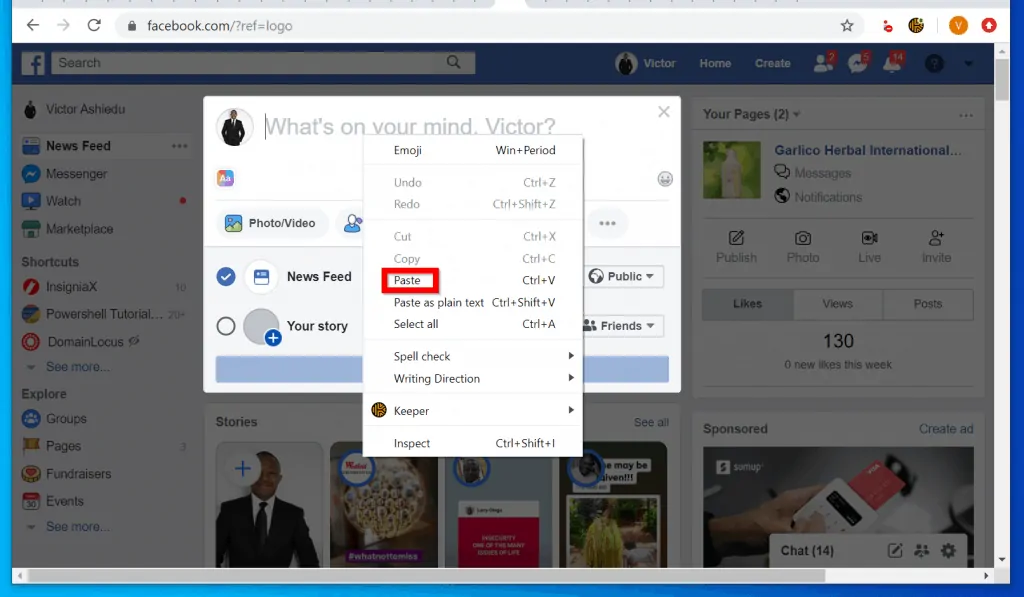Reload the page with the refresh icon
The width and height of the screenshot is (1024, 597).
pos(94,25)
